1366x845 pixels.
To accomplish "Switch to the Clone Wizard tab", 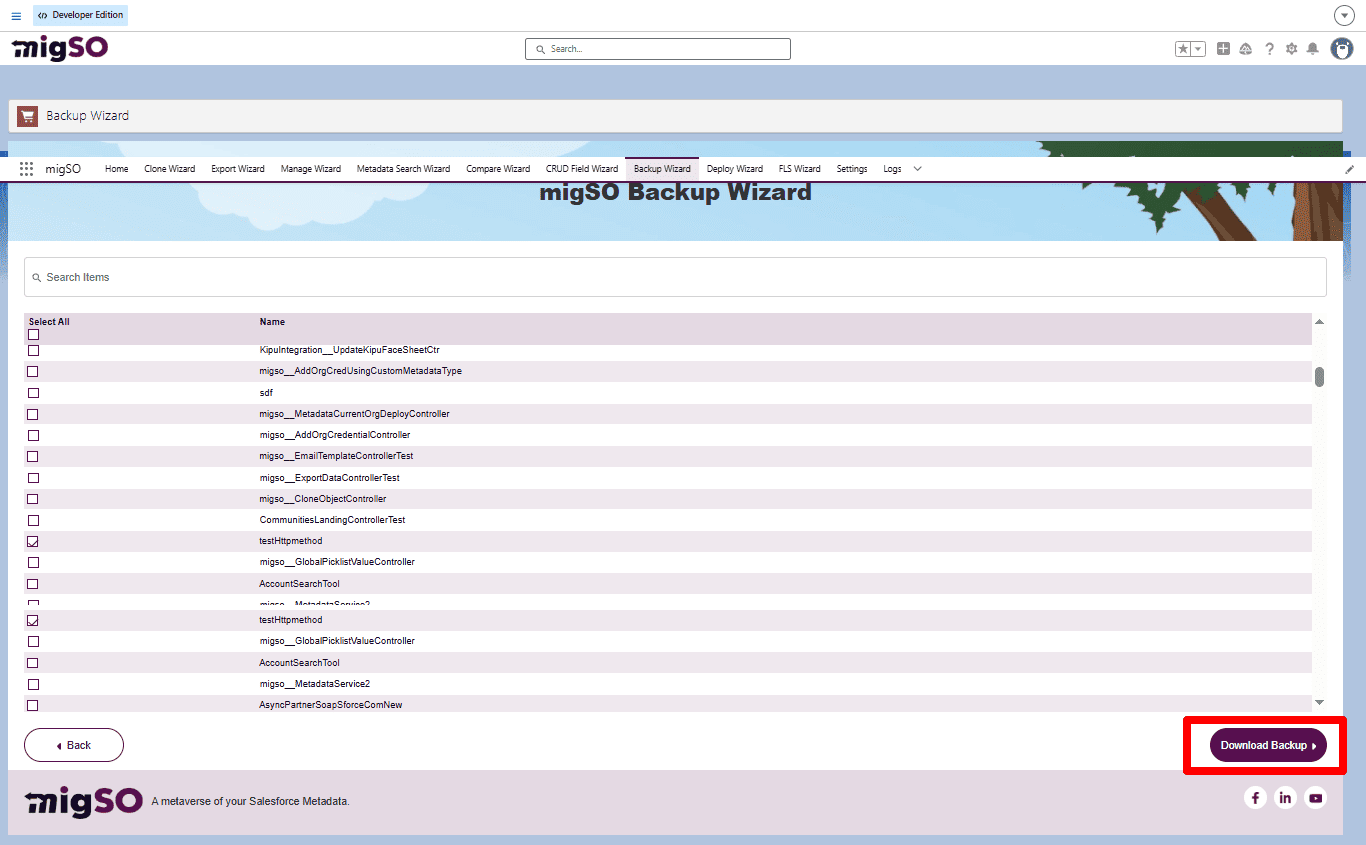I will [170, 169].
